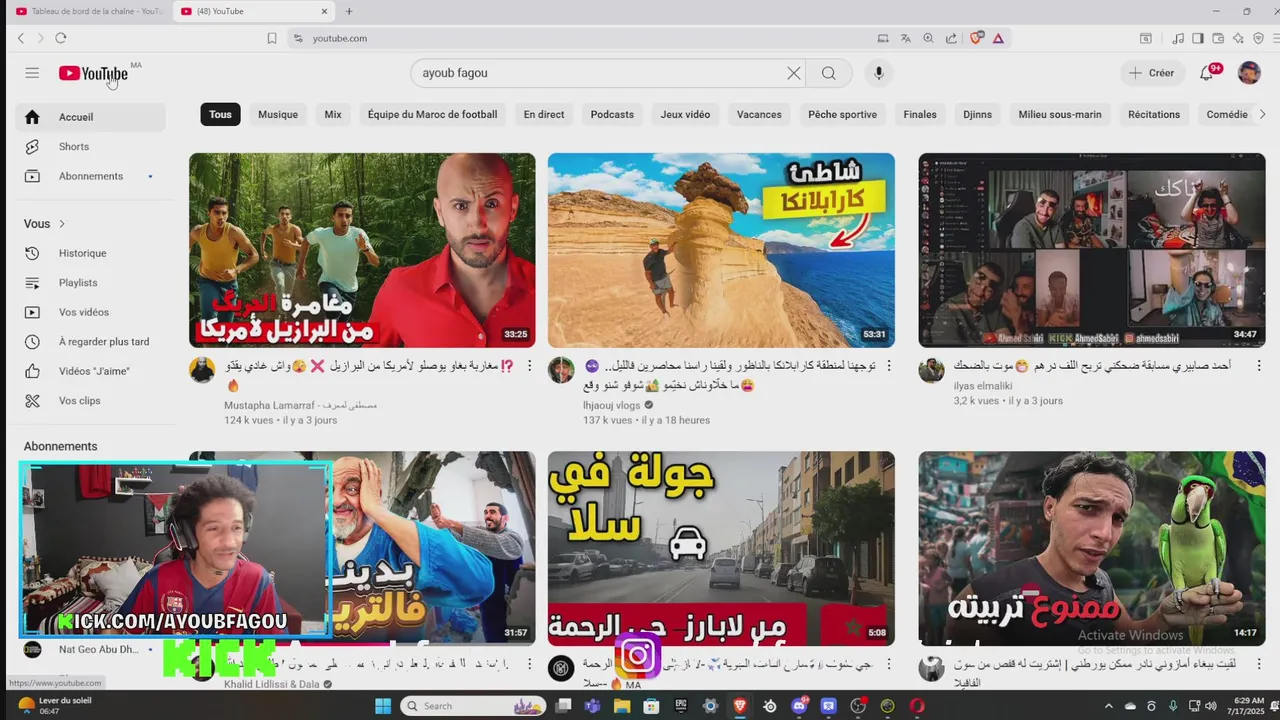Expand the Vous section
This screenshot has width=1280, height=720.
pyautogui.click(x=44, y=224)
